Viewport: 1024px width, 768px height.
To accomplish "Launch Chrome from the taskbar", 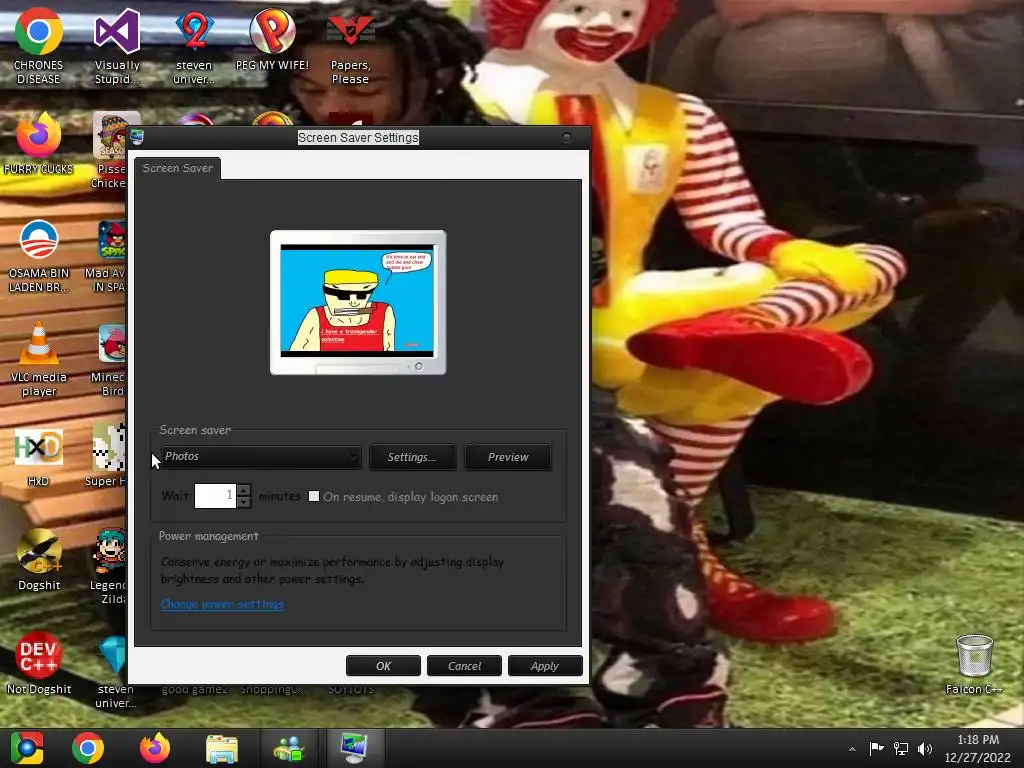I will [88, 748].
